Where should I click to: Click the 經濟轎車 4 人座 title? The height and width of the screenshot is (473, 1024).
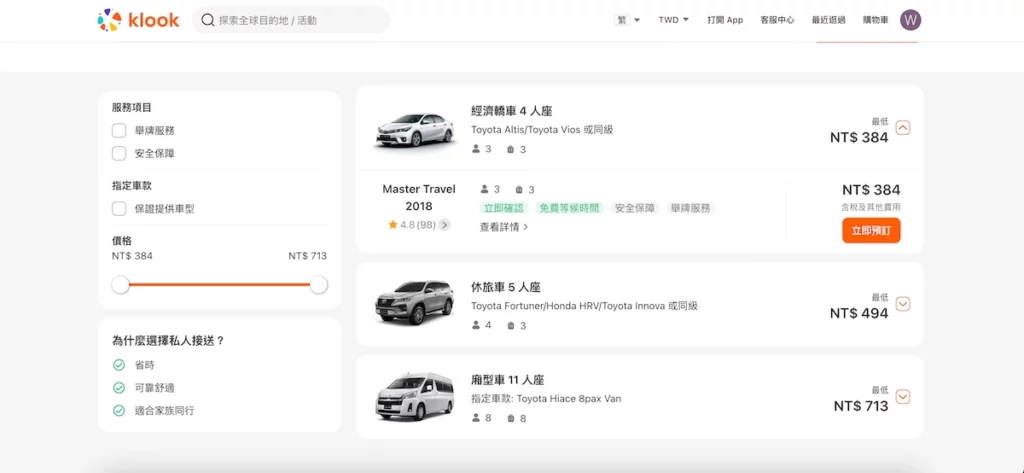tap(512, 110)
